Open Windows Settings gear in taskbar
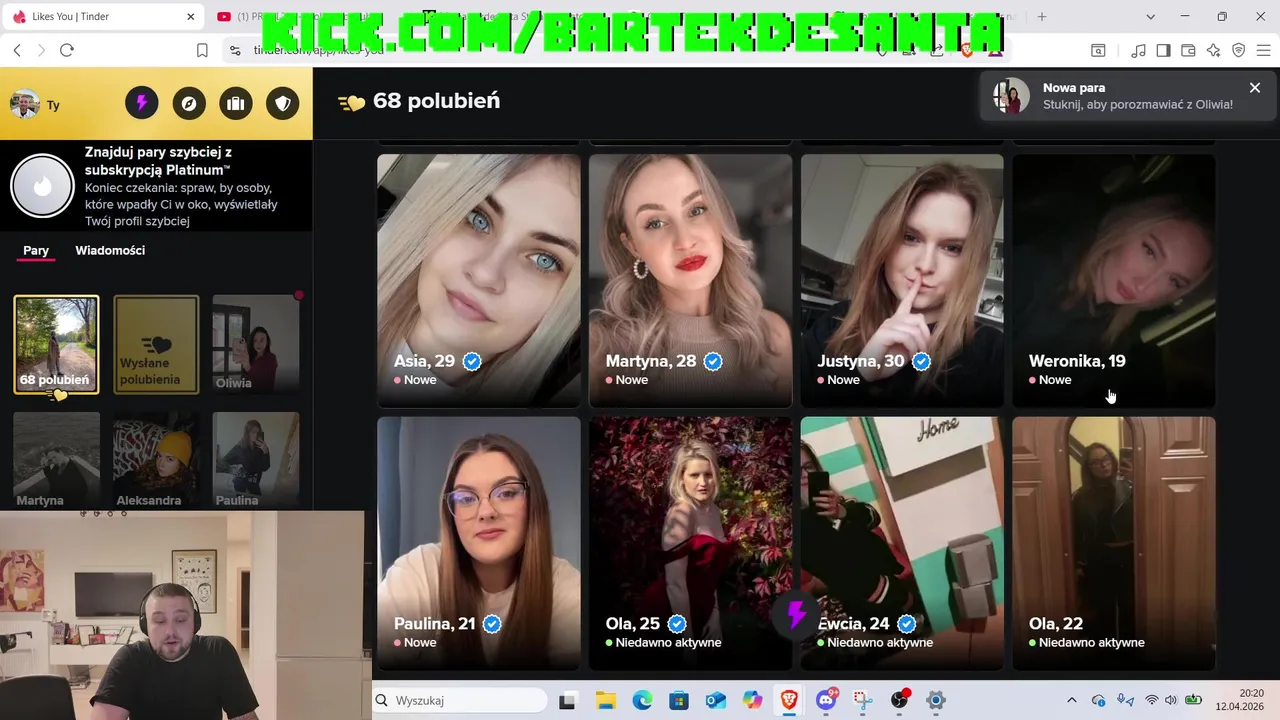Viewport: 1280px width, 720px height. (x=936, y=700)
